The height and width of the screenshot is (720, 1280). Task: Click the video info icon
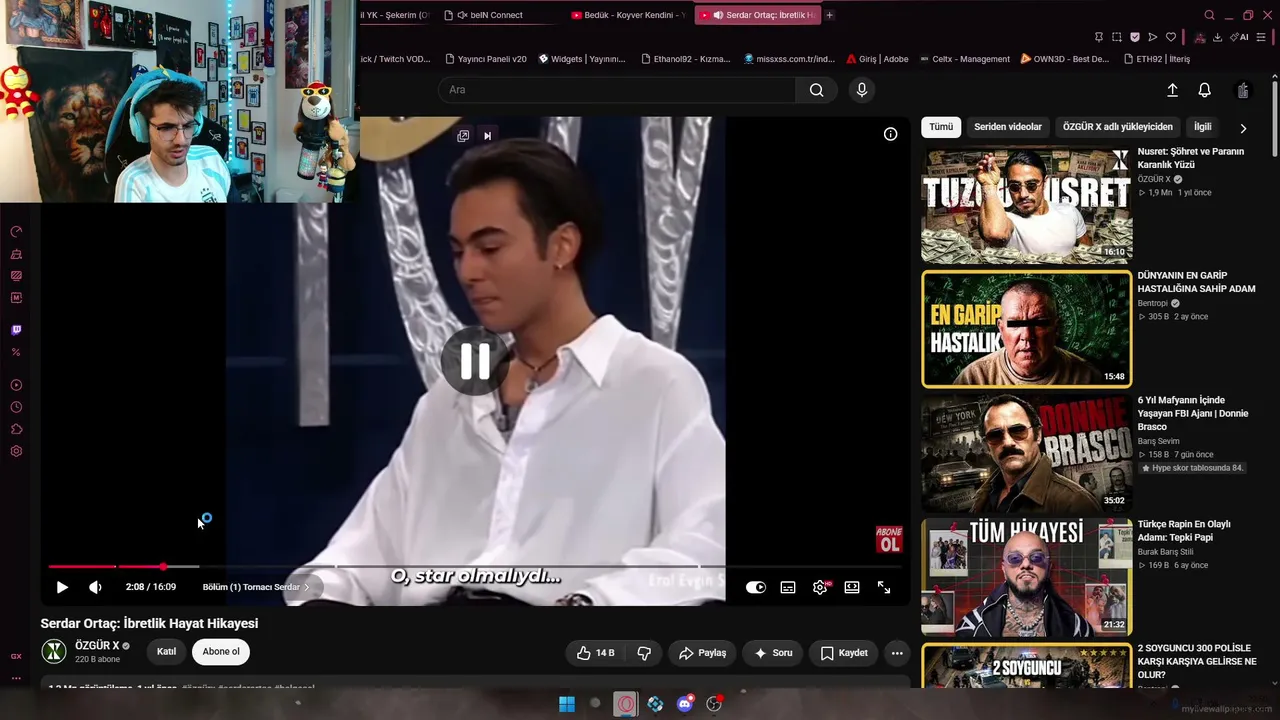(890, 134)
